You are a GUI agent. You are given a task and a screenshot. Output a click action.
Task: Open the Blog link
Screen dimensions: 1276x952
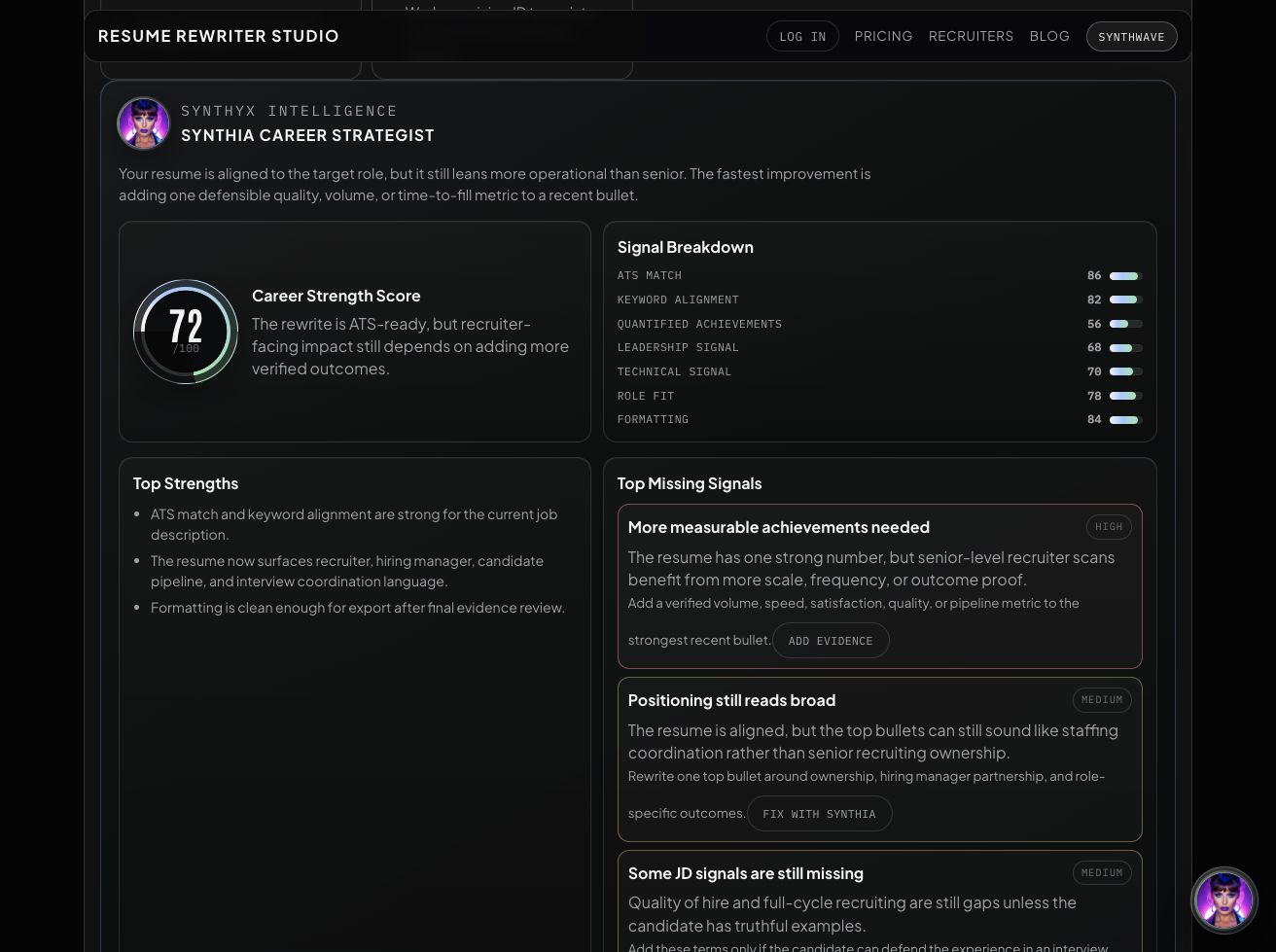[x=1049, y=36]
